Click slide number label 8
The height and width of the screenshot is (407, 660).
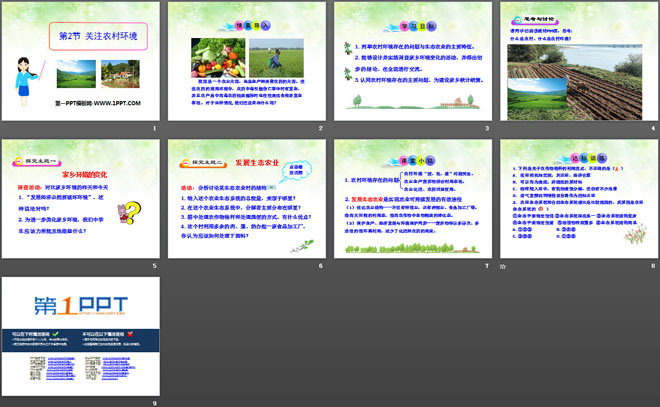[x=653, y=266]
